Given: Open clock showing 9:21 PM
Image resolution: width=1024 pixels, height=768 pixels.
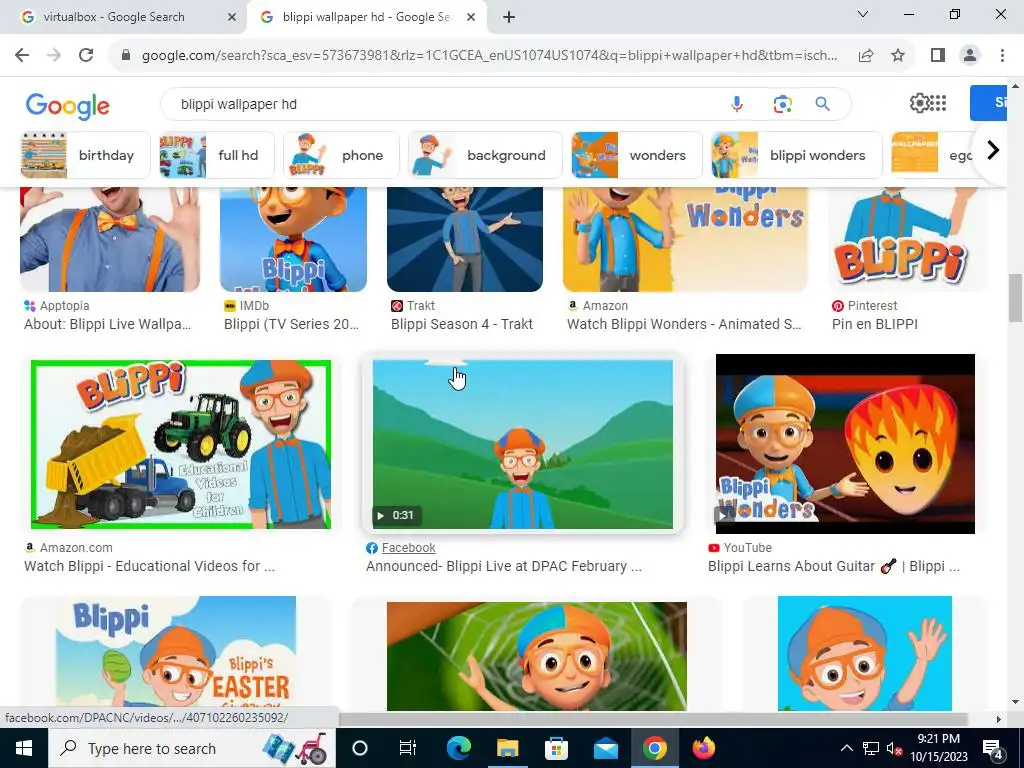Looking at the screenshot, I should 938,748.
